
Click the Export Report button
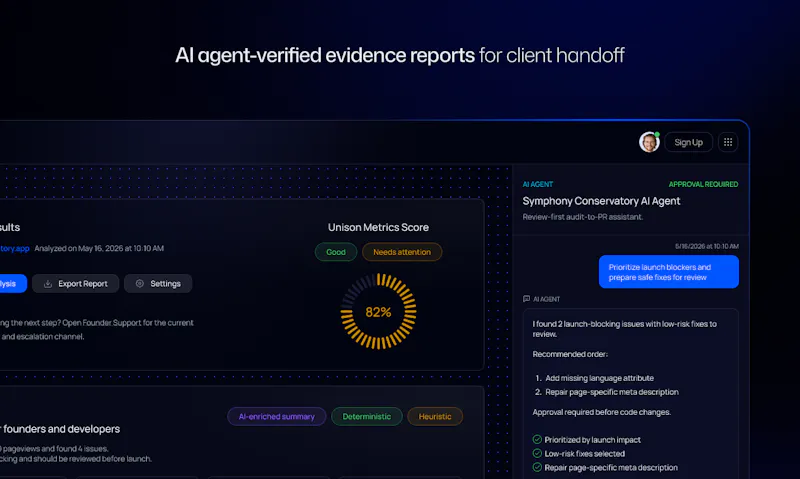[76, 284]
